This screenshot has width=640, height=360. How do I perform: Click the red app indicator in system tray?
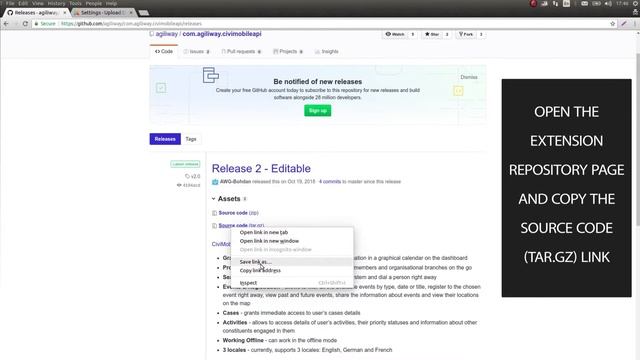[x=533, y=4]
